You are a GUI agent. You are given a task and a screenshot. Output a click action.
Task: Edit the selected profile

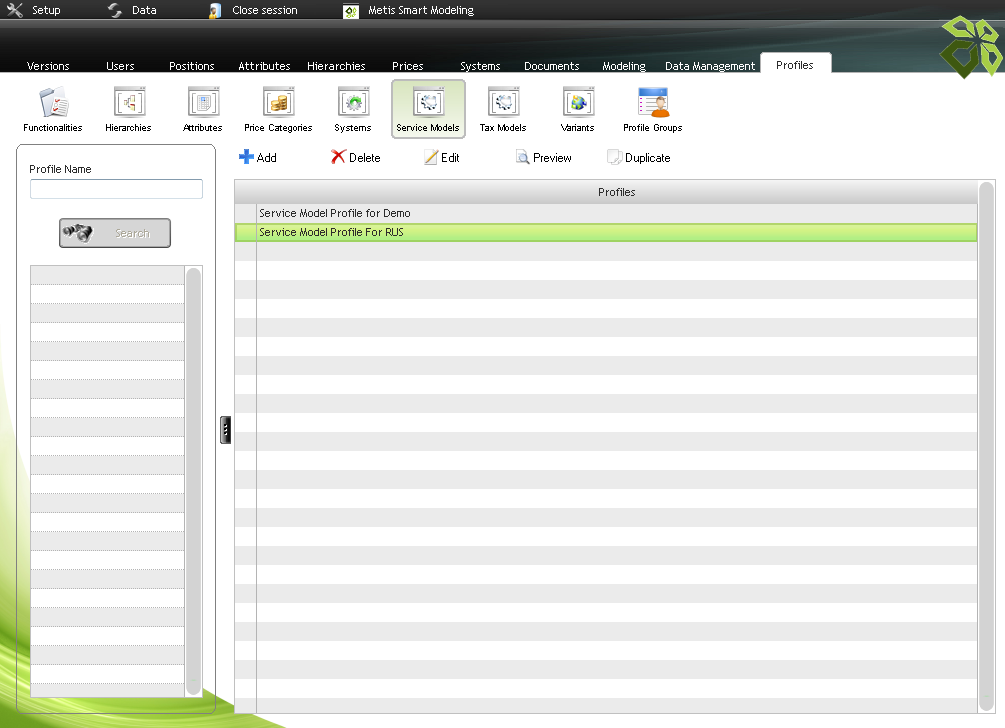[442, 157]
